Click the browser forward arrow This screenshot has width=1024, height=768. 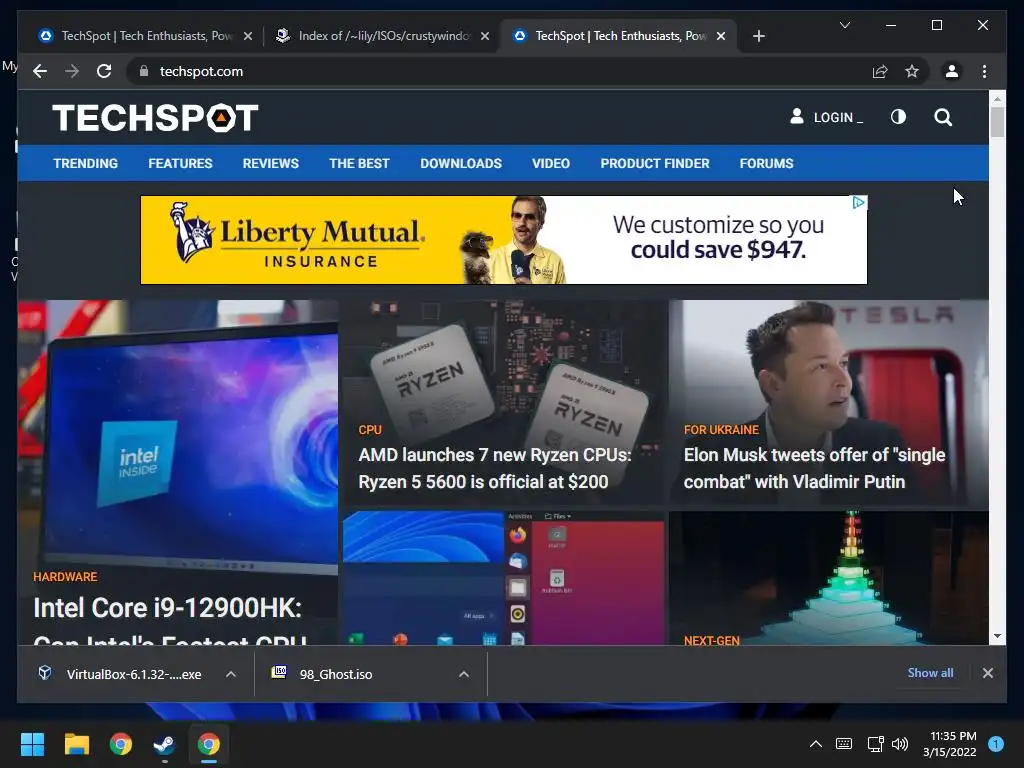[72, 71]
